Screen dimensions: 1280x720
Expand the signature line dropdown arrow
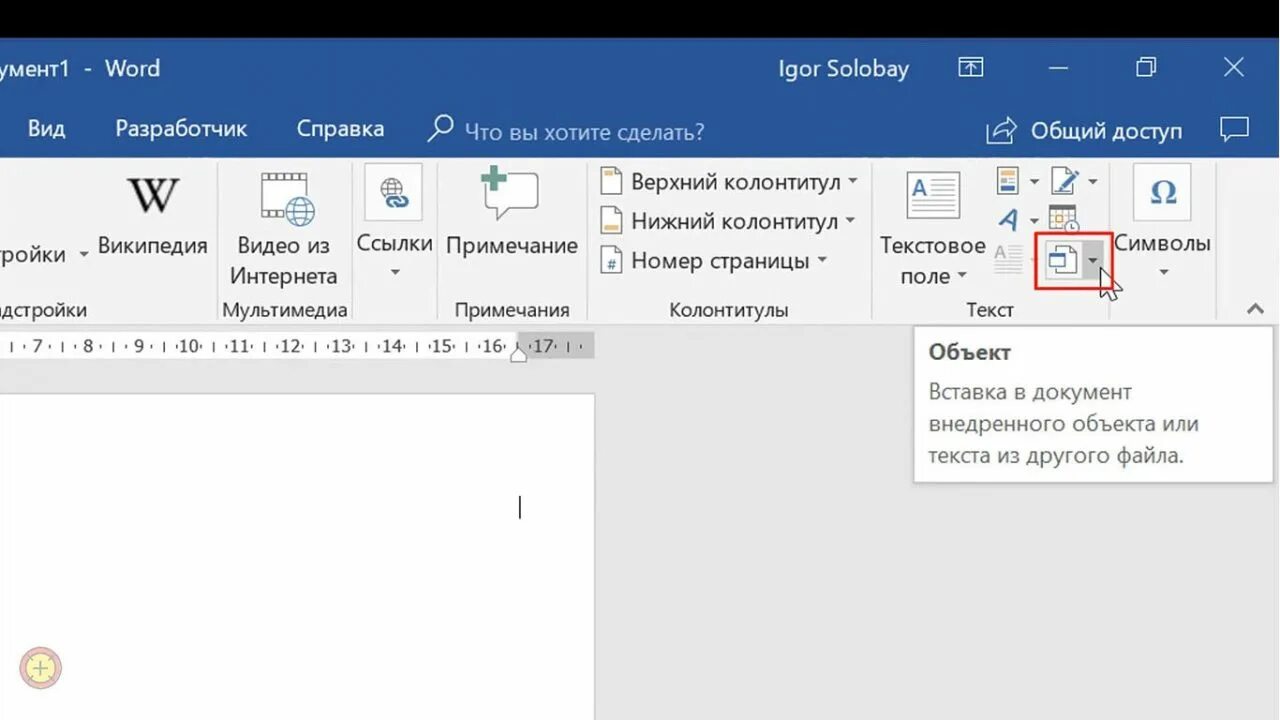coord(1092,182)
